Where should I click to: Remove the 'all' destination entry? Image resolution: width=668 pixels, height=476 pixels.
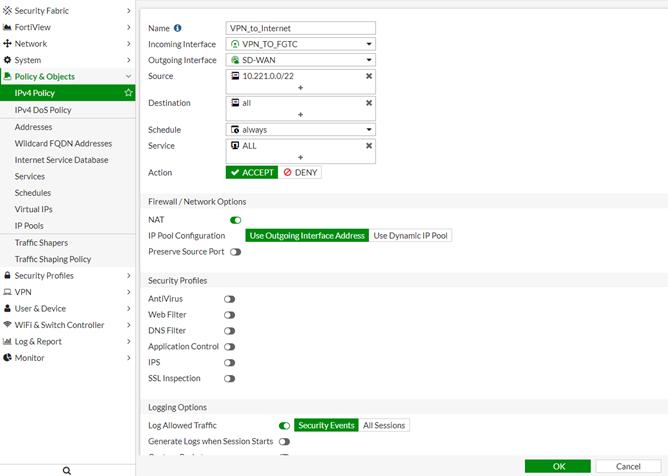[369, 103]
